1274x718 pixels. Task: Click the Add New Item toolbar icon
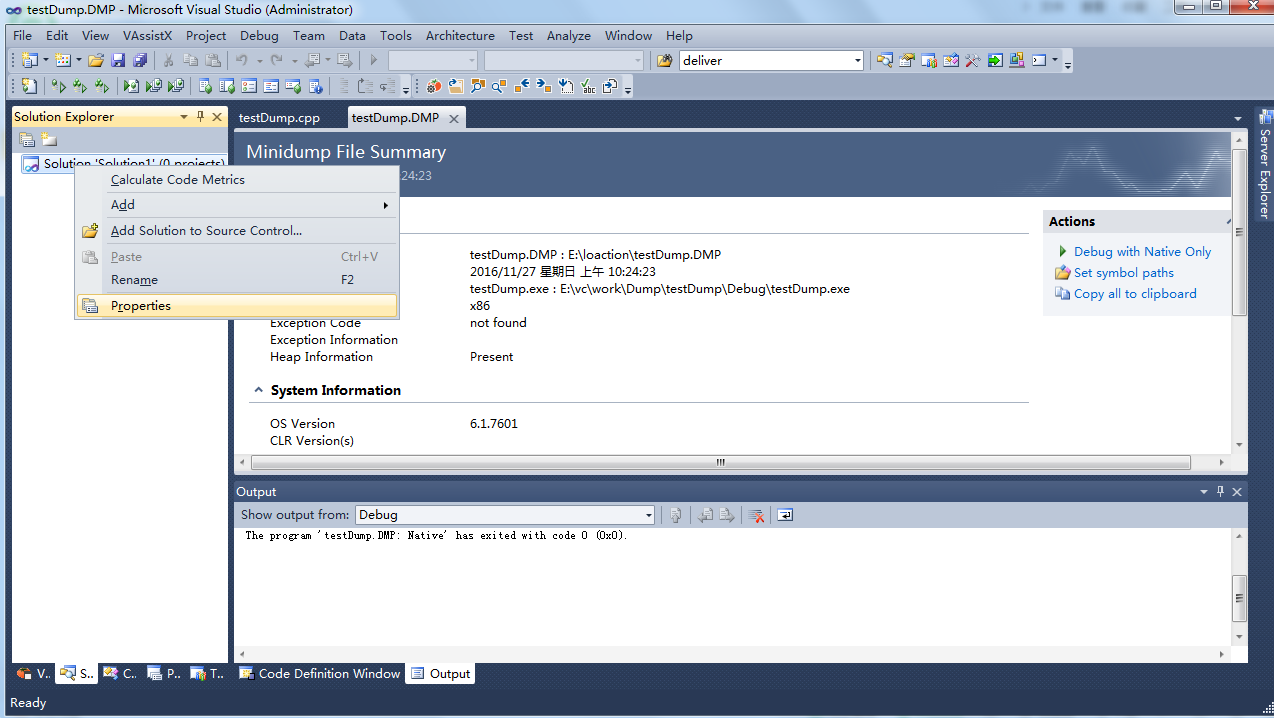pyautogui.click(x=62, y=61)
